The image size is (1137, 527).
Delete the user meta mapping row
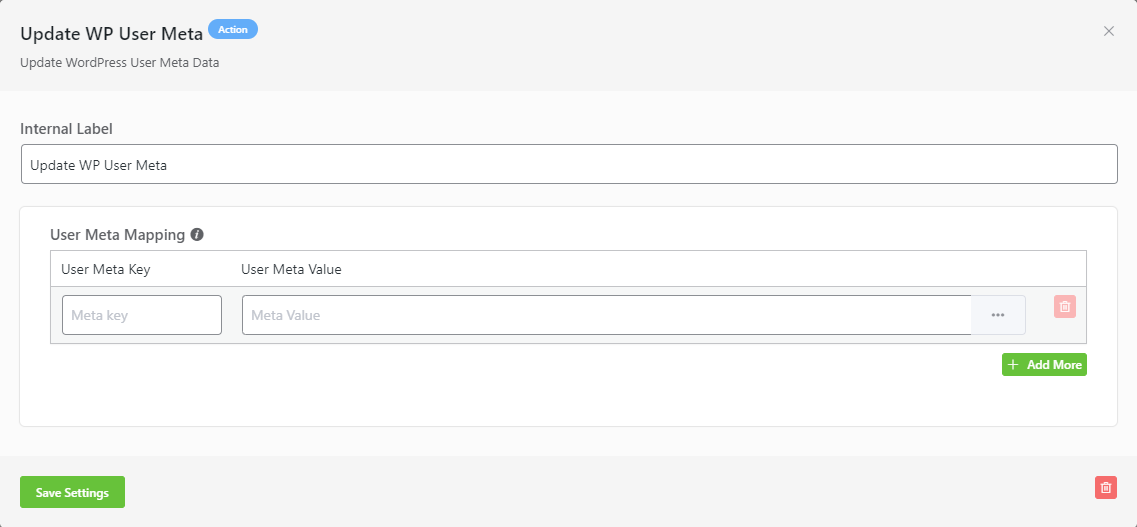pos(1065,307)
